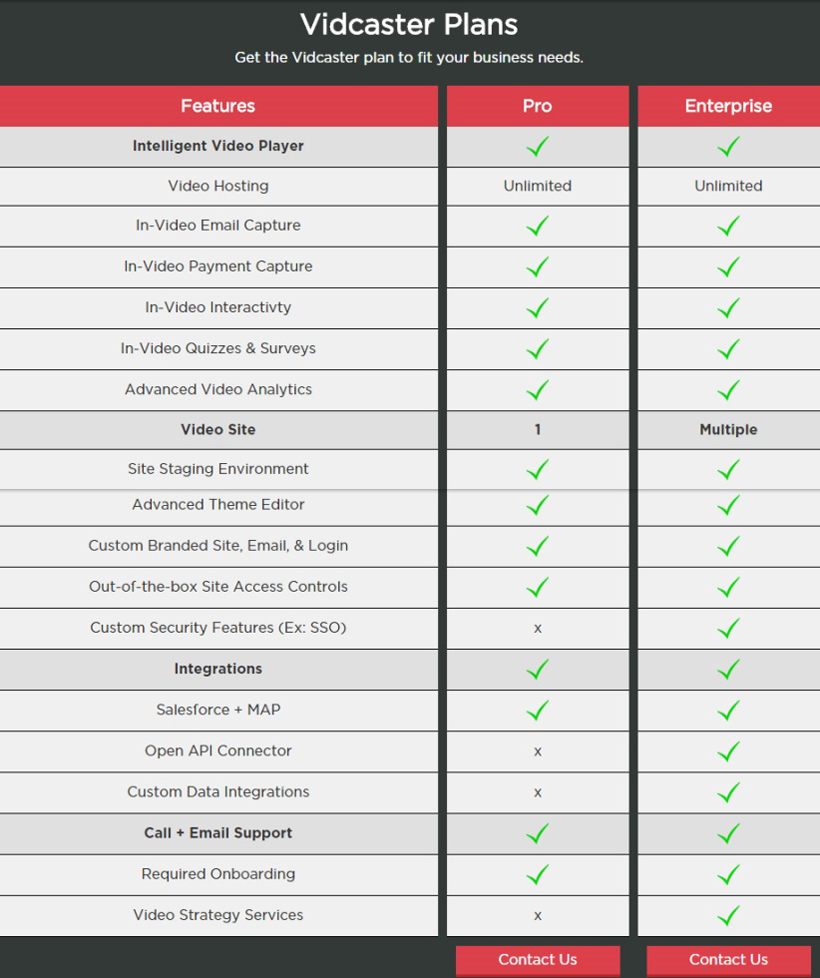Click Pro checkmark for Intelligent Video Player

(538, 147)
